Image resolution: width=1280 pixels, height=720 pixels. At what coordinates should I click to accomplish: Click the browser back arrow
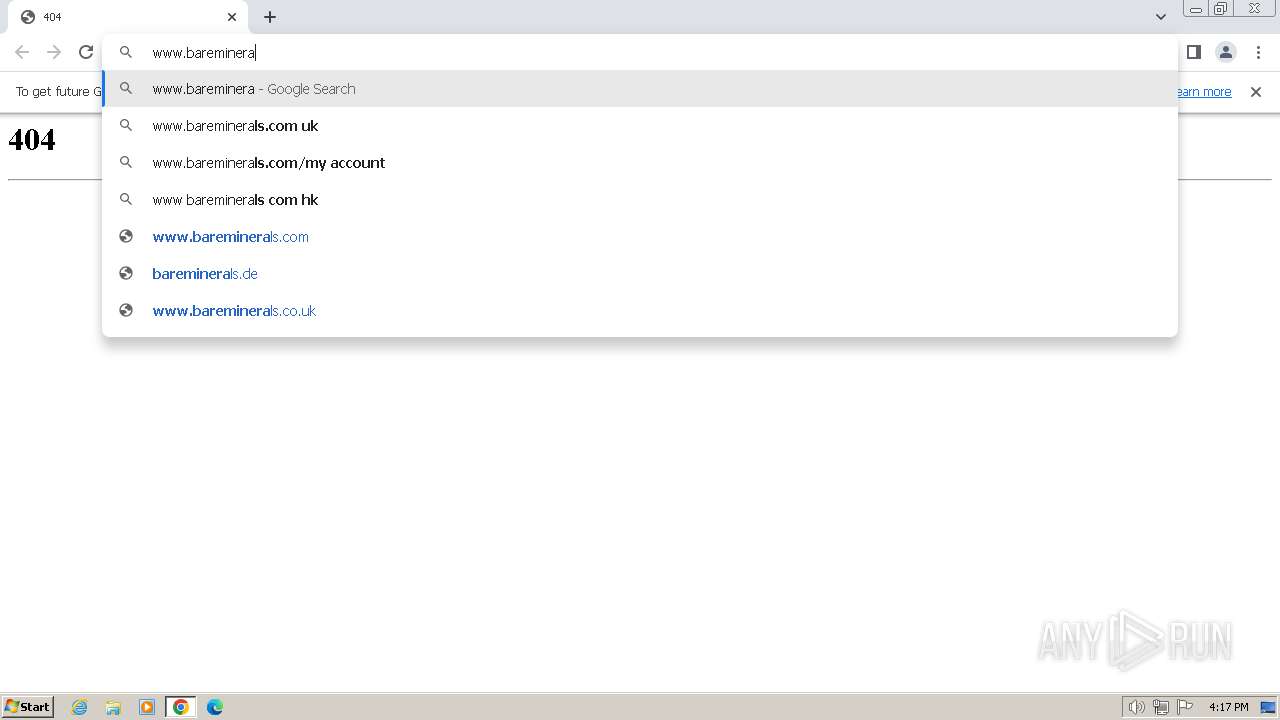click(x=22, y=52)
